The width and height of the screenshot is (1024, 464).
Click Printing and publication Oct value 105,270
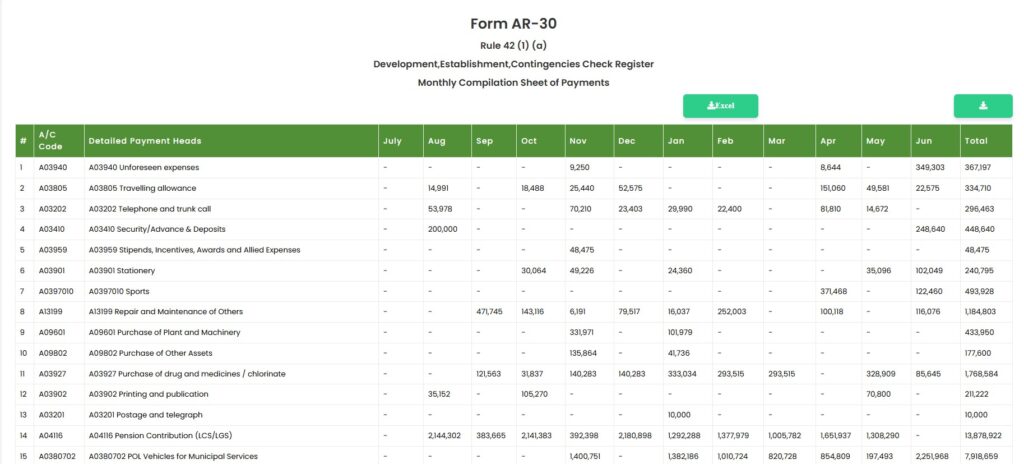(x=534, y=394)
